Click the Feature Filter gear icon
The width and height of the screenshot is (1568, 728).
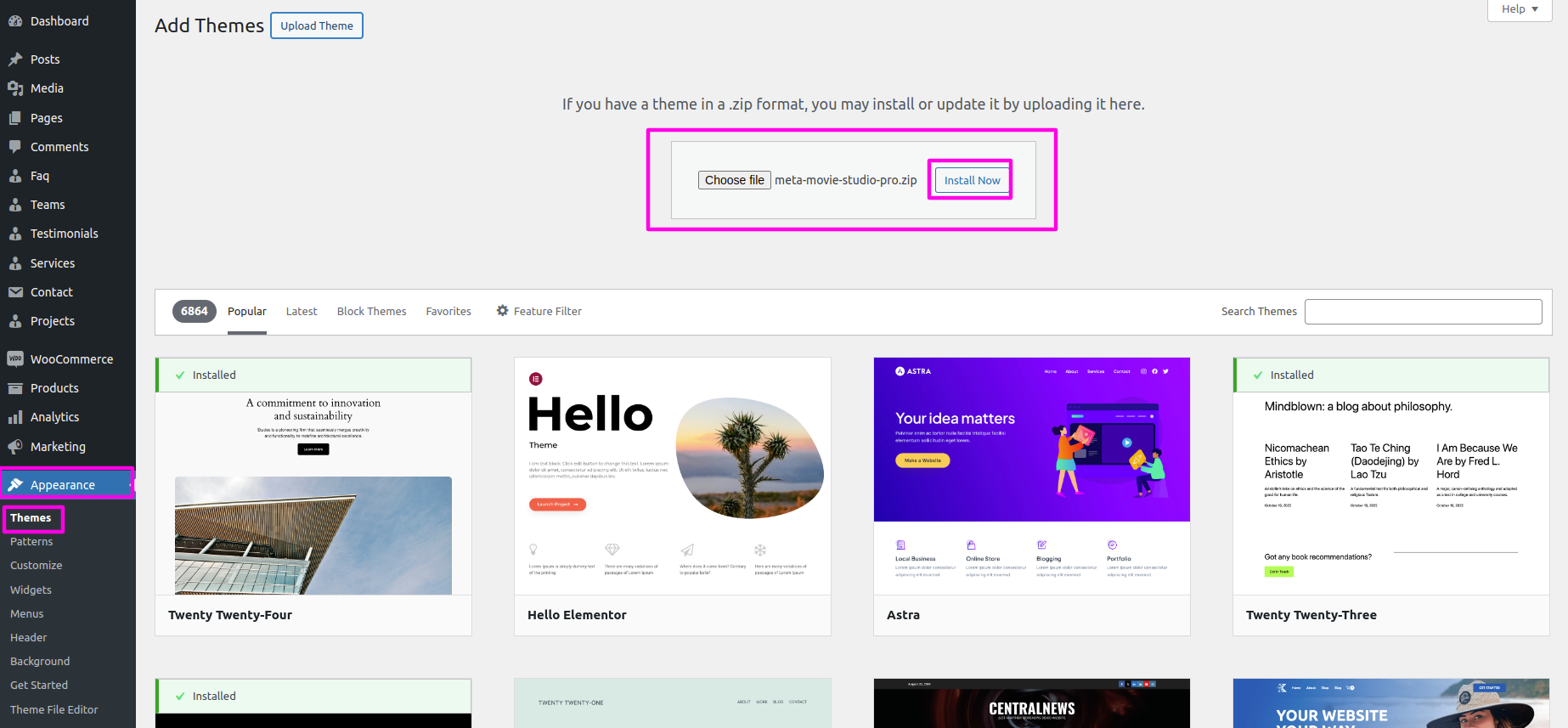(503, 311)
